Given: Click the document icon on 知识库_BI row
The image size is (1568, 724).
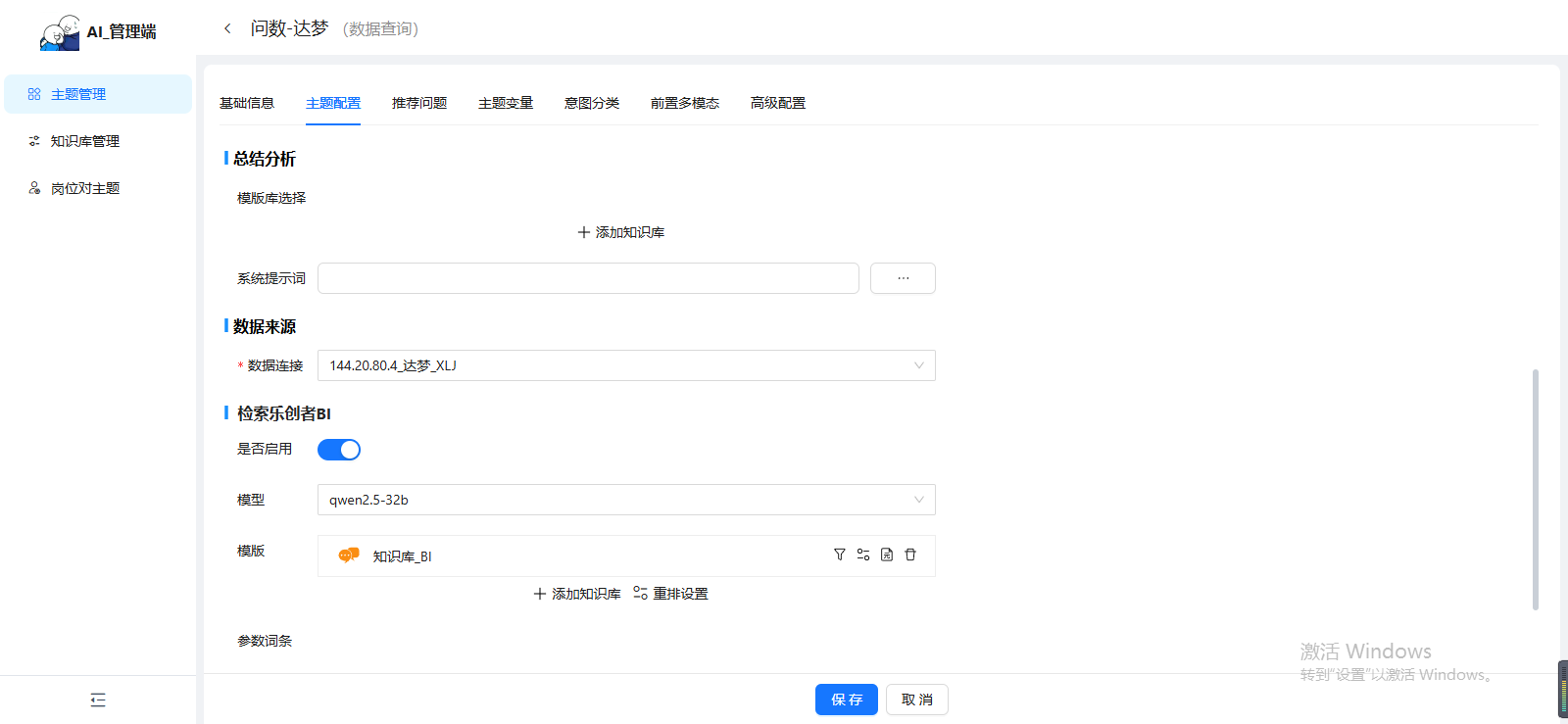Looking at the screenshot, I should [x=886, y=555].
